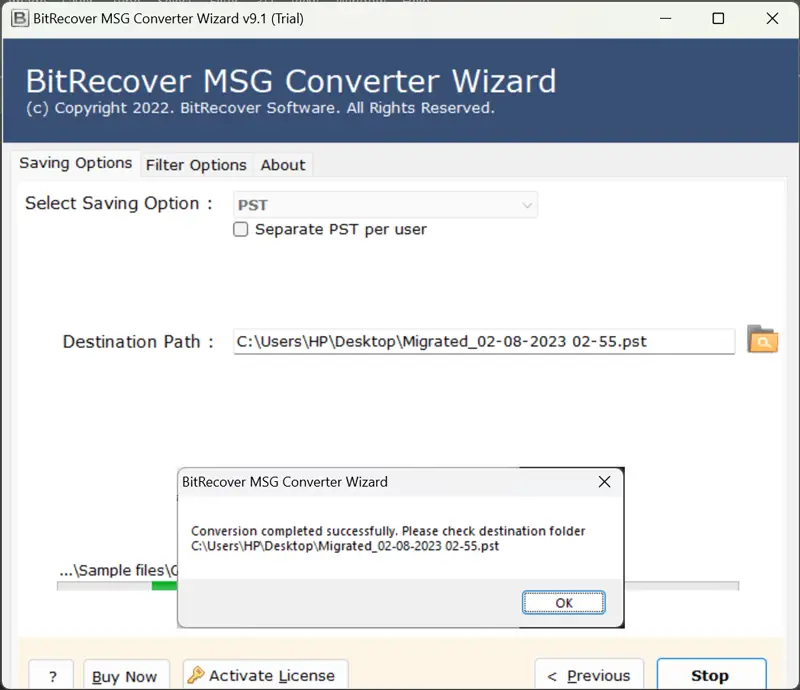Minimize the MSG Converter Wizard window

click(666, 19)
